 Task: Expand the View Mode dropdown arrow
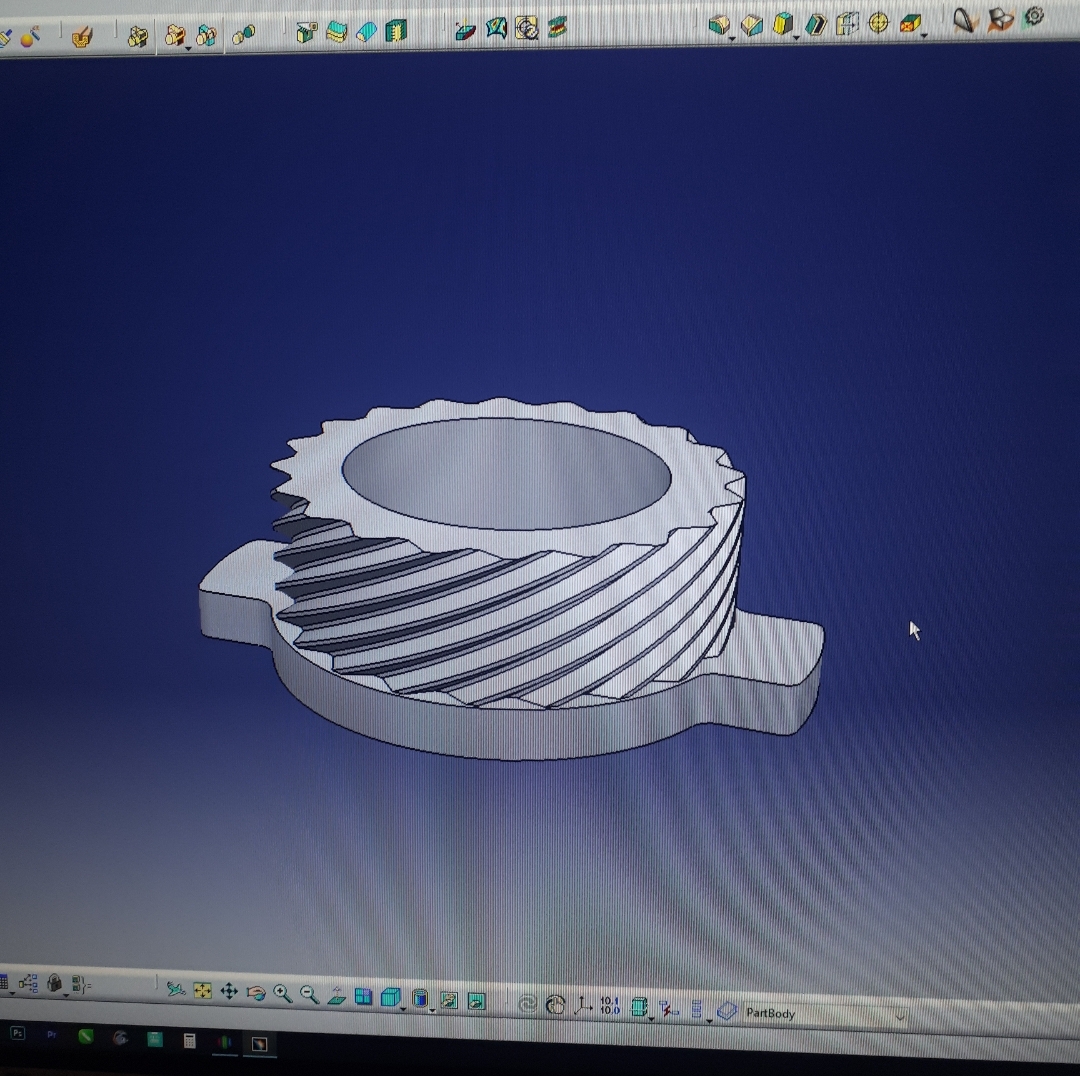433,1011
